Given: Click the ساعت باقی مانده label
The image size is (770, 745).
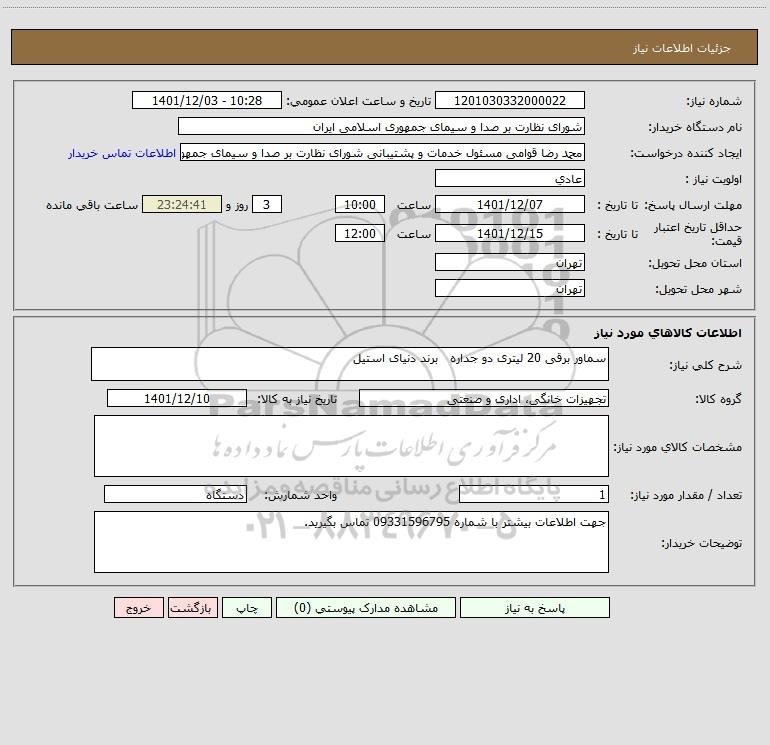Looking at the screenshot, I should point(92,205).
